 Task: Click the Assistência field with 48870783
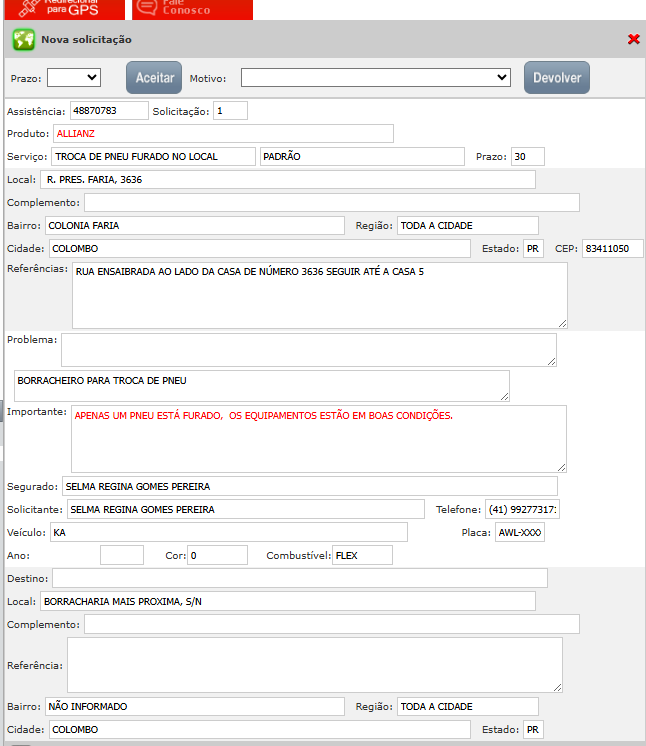tap(108, 111)
